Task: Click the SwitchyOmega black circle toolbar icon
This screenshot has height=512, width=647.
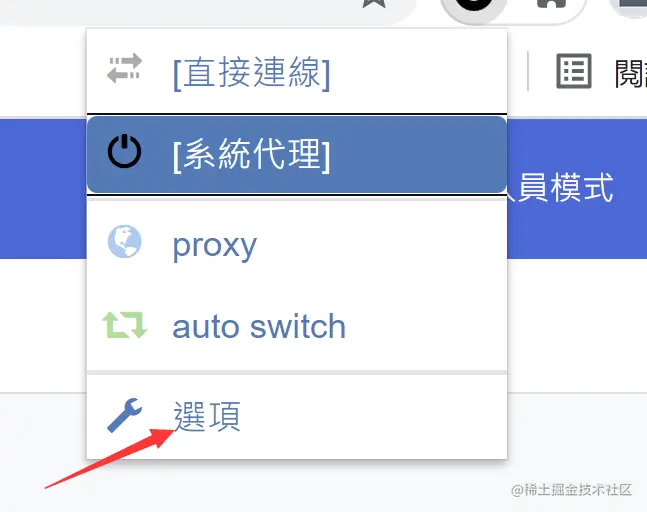Action: coord(474,4)
